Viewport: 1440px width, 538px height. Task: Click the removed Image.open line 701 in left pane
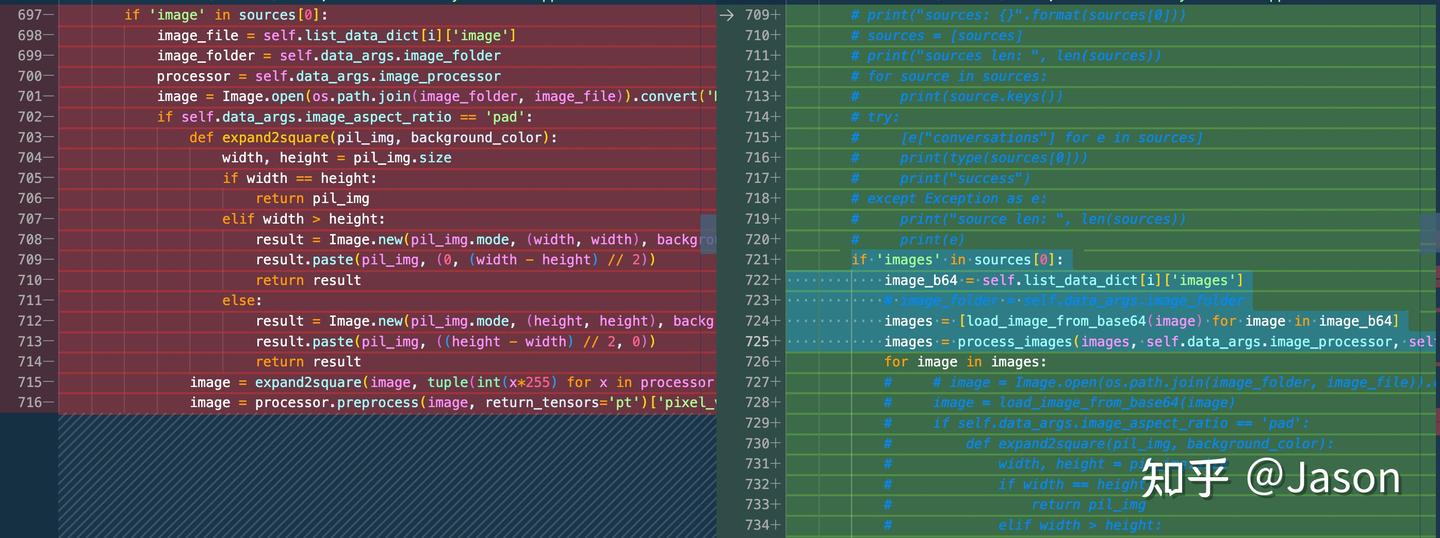[x=437, y=96]
